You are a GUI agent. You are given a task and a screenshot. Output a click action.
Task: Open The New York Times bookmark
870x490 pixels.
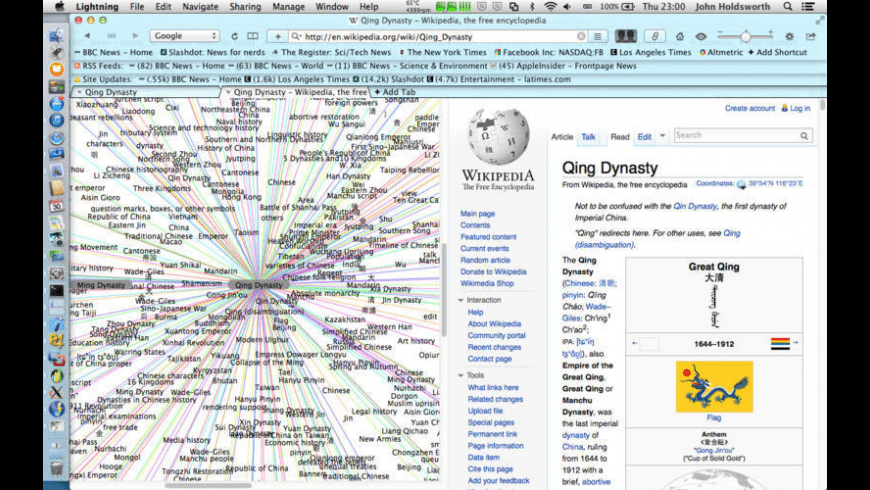coord(443,52)
